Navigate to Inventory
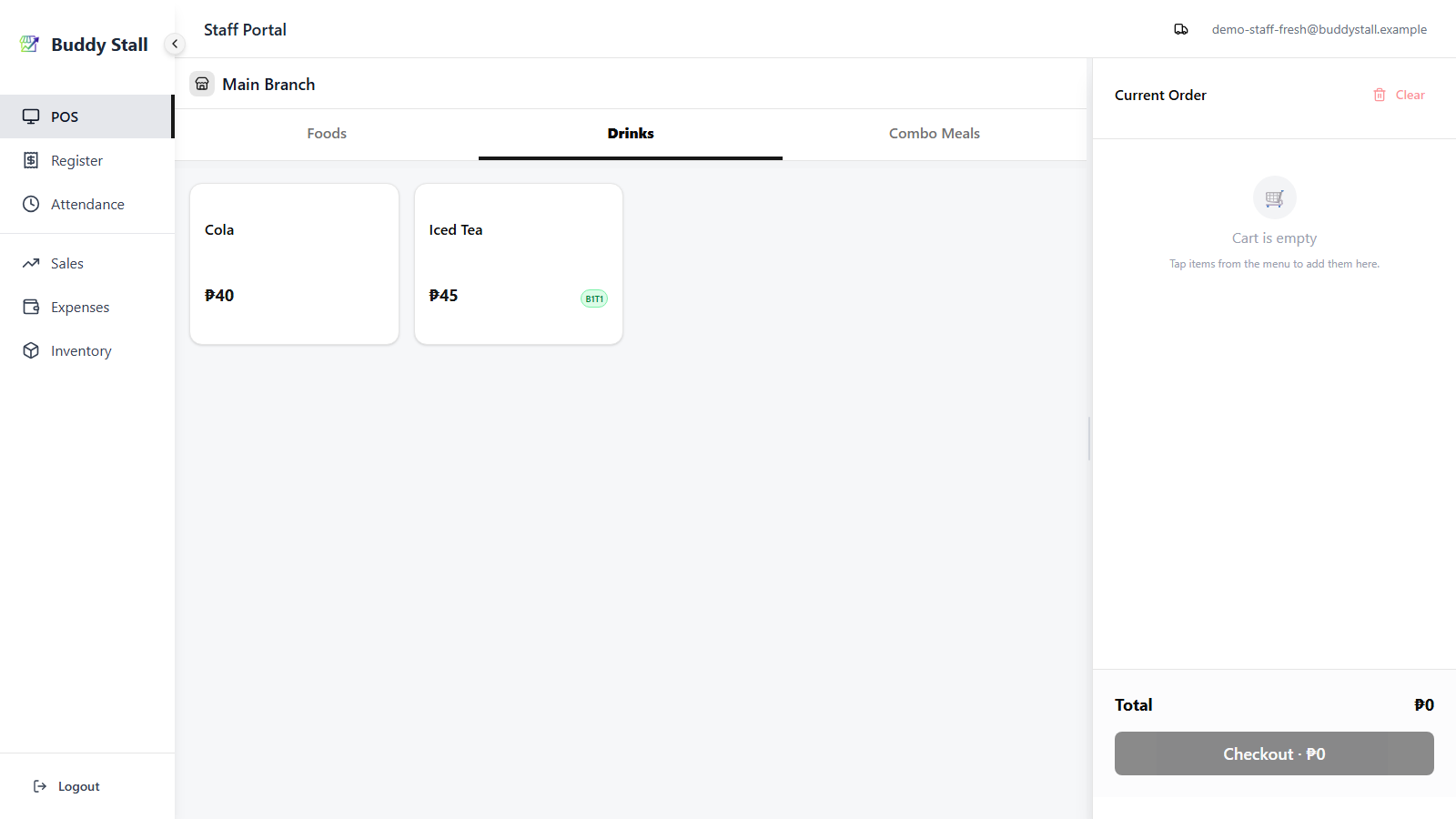Viewport: 1456px width, 819px height. click(86, 350)
